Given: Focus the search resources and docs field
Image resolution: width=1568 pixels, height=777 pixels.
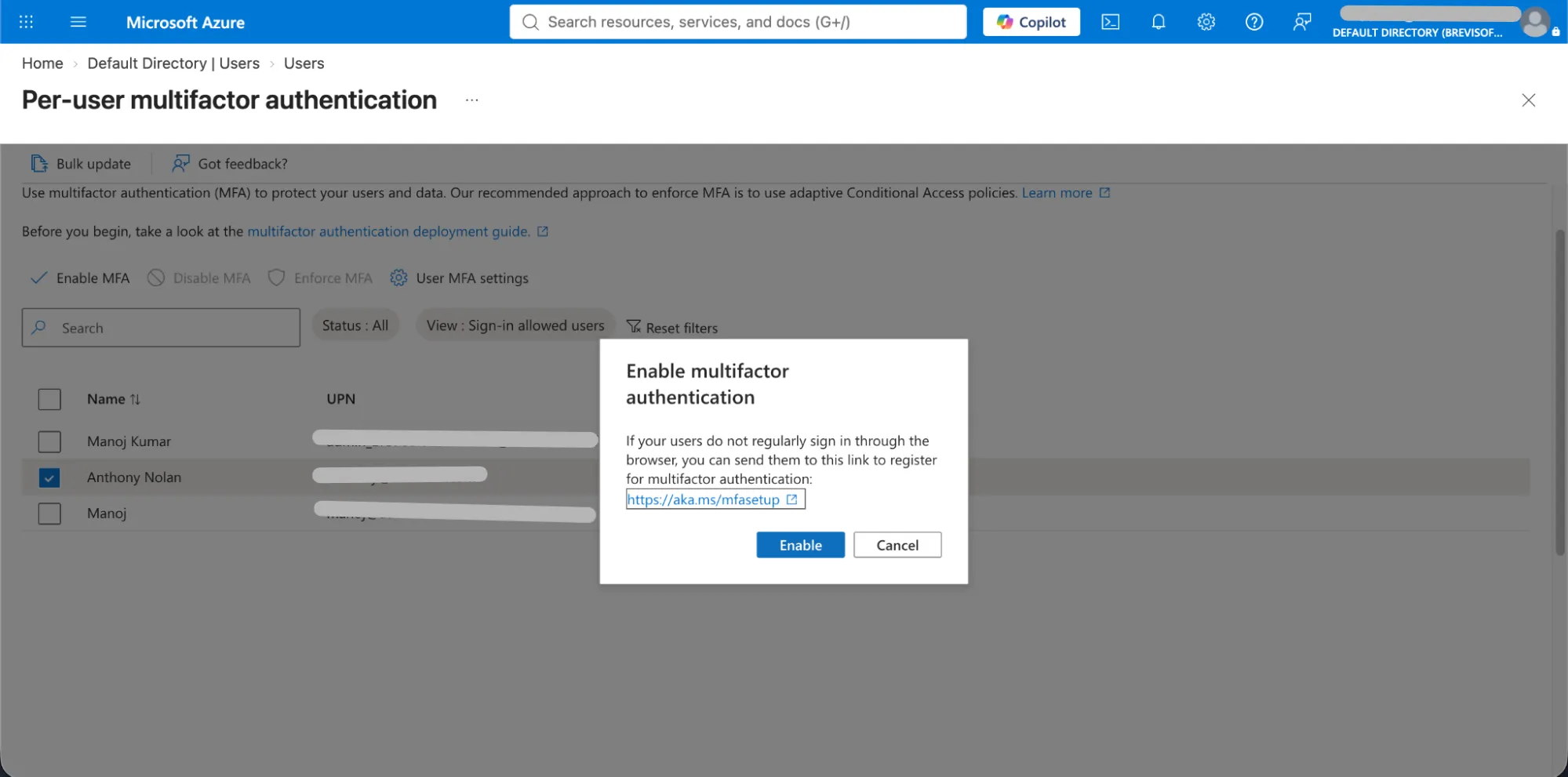Looking at the screenshot, I should 738,22.
